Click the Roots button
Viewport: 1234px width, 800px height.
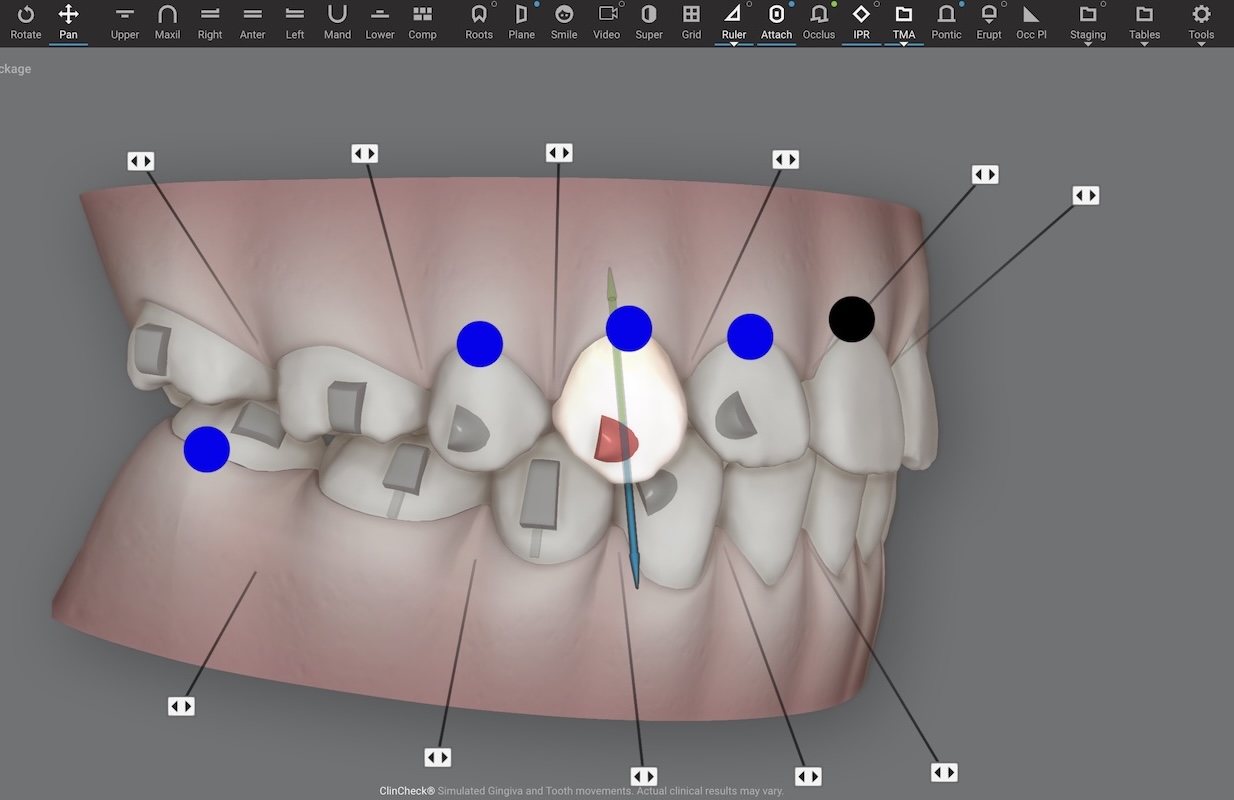click(479, 22)
